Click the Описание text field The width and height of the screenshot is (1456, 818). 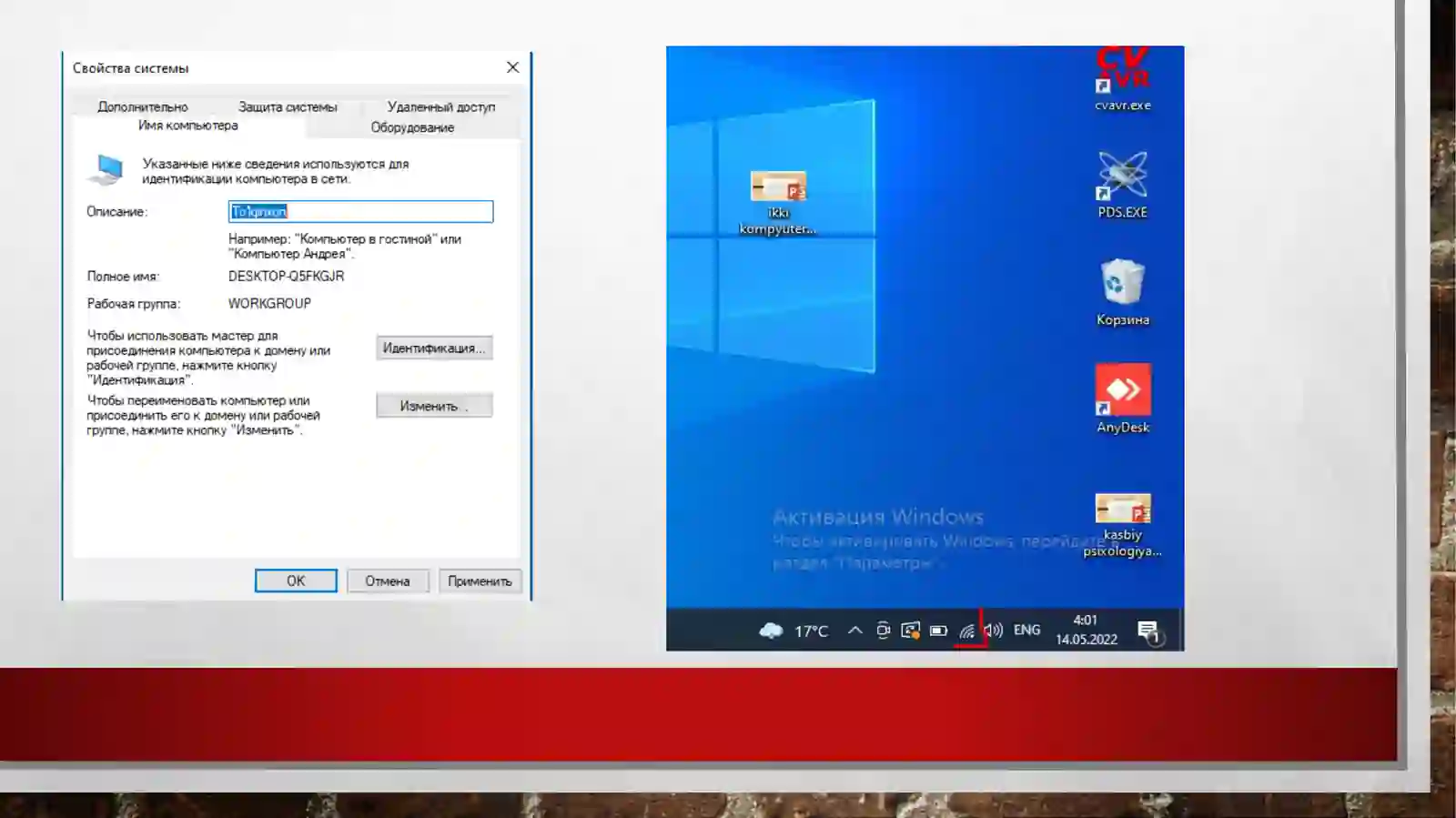pos(360,212)
